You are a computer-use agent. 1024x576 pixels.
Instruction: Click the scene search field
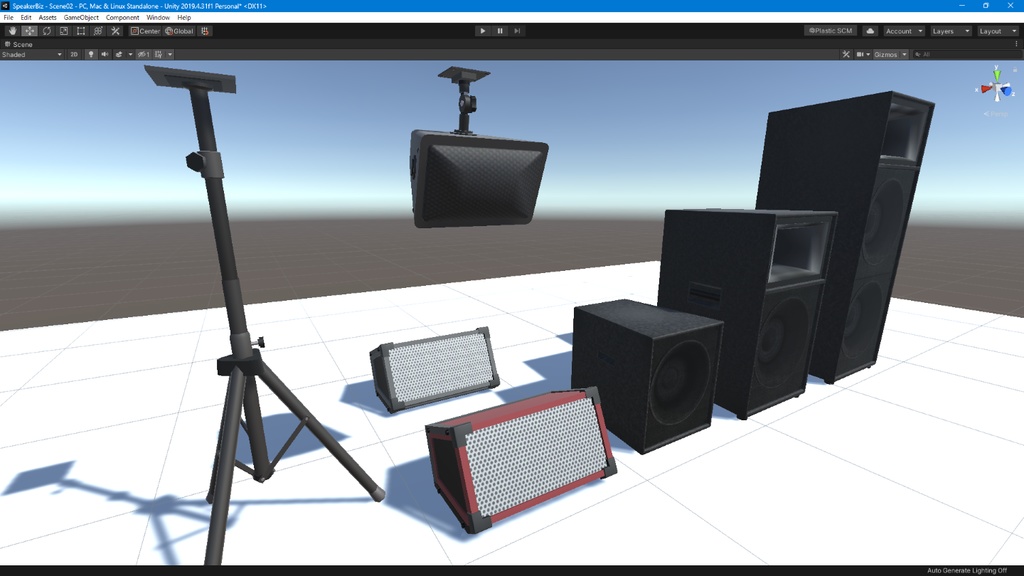click(965, 55)
